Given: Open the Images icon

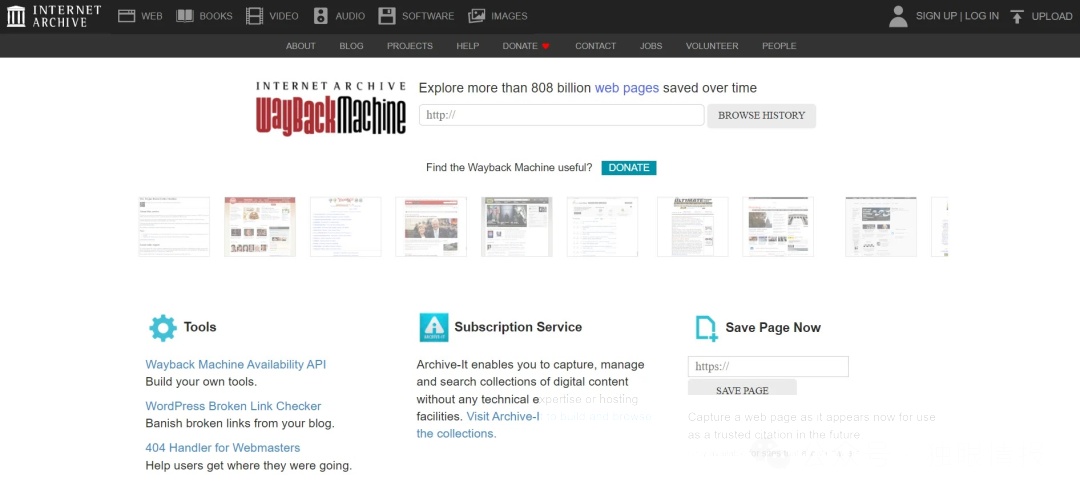Looking at the screenshot, I should pyautogui.click(x=476, y=16).
